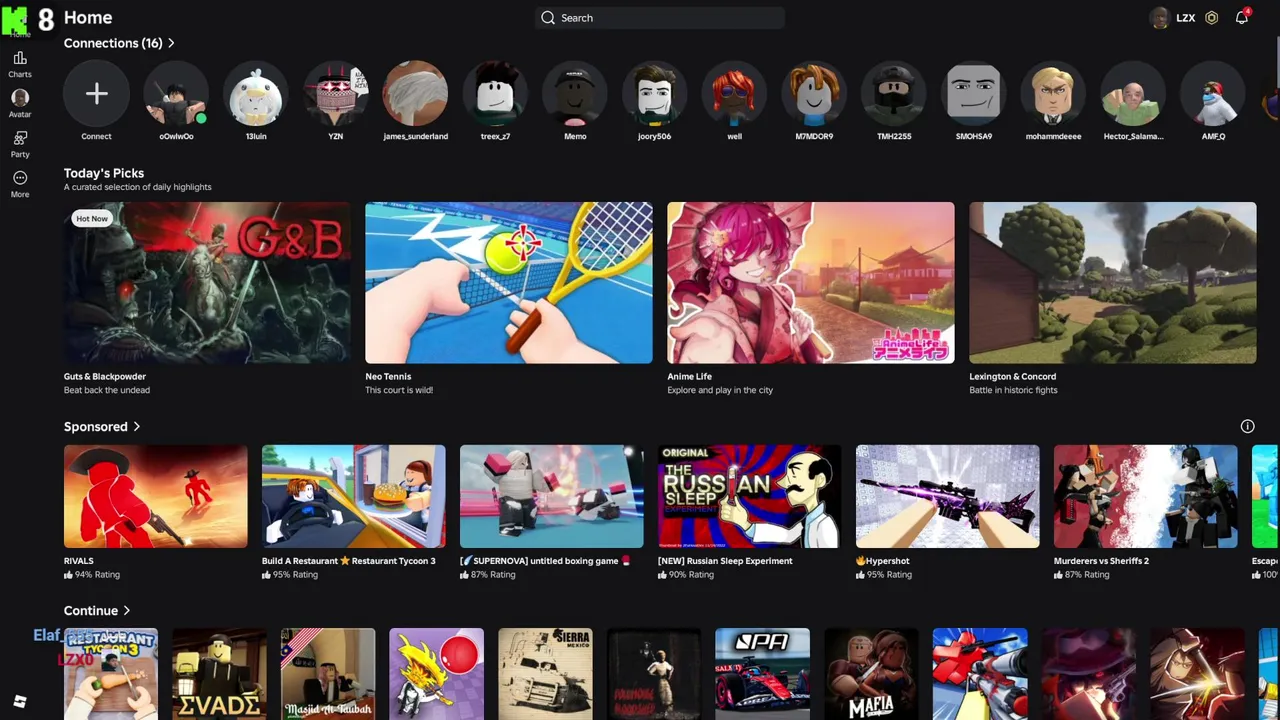Open the Lexington & Concord pick
Screen dimensions: 1280x720
tap(1113, 283)
